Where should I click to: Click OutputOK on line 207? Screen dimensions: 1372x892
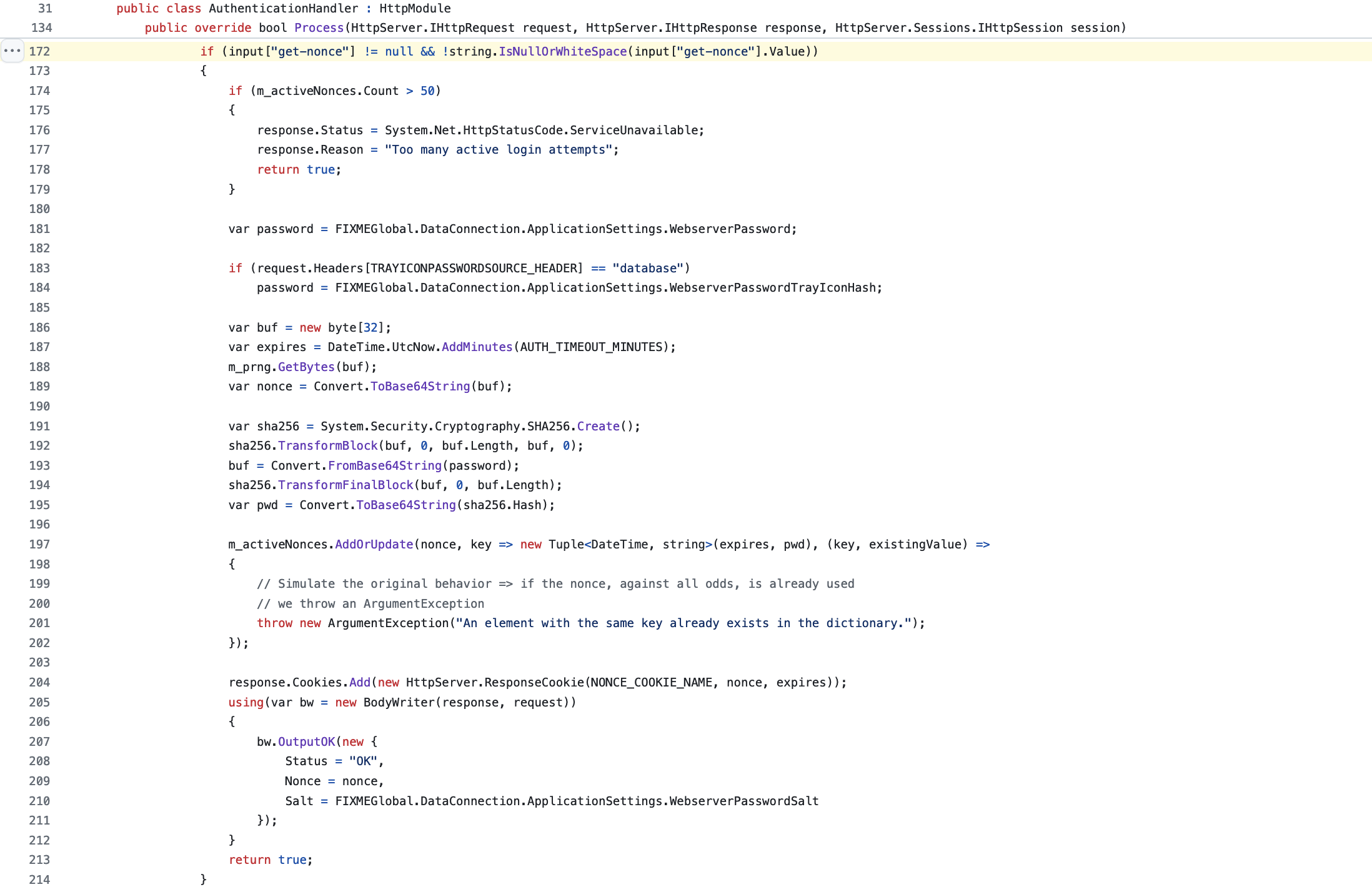point(306,741)
